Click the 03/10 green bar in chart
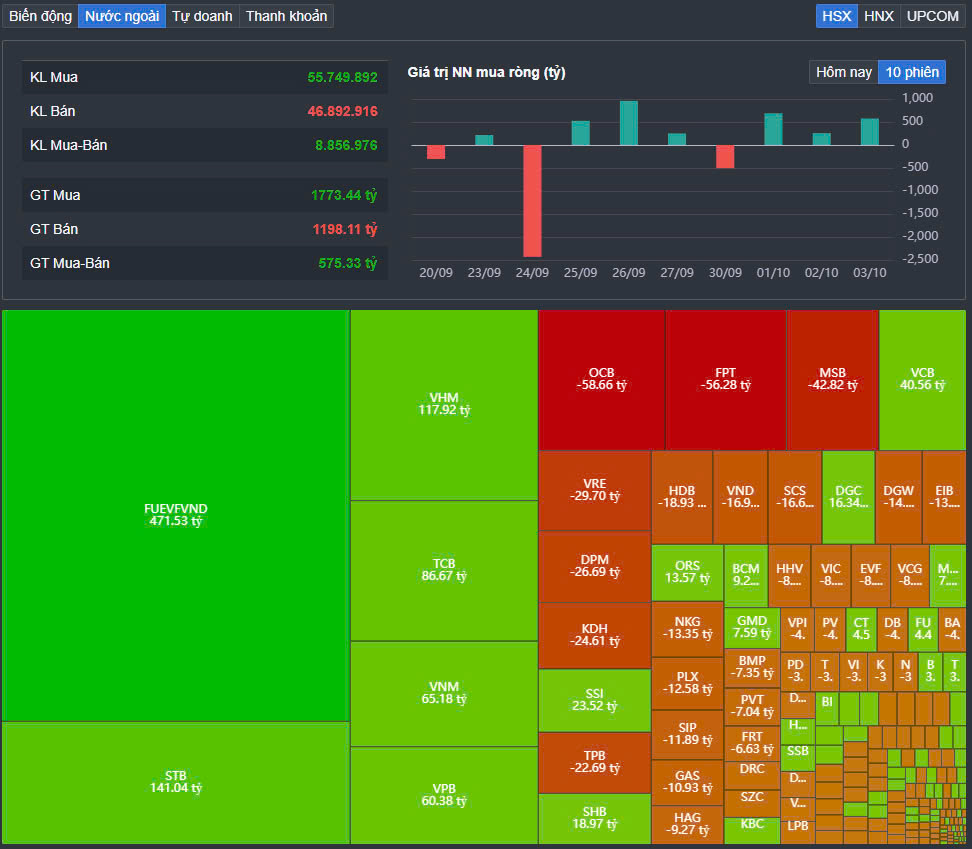 [x=869, y=132]
